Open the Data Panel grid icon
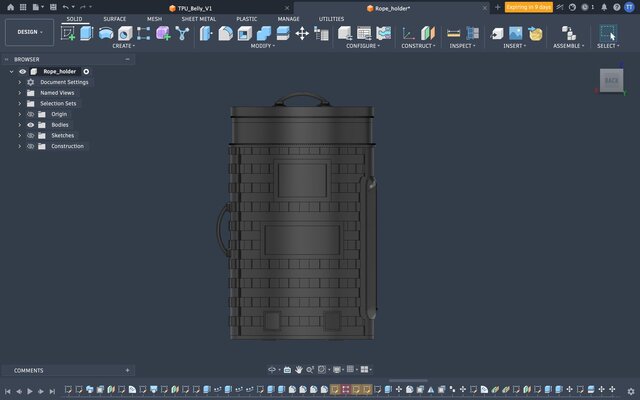This screenshot has width=640, height=400. (x=23, y=7)
